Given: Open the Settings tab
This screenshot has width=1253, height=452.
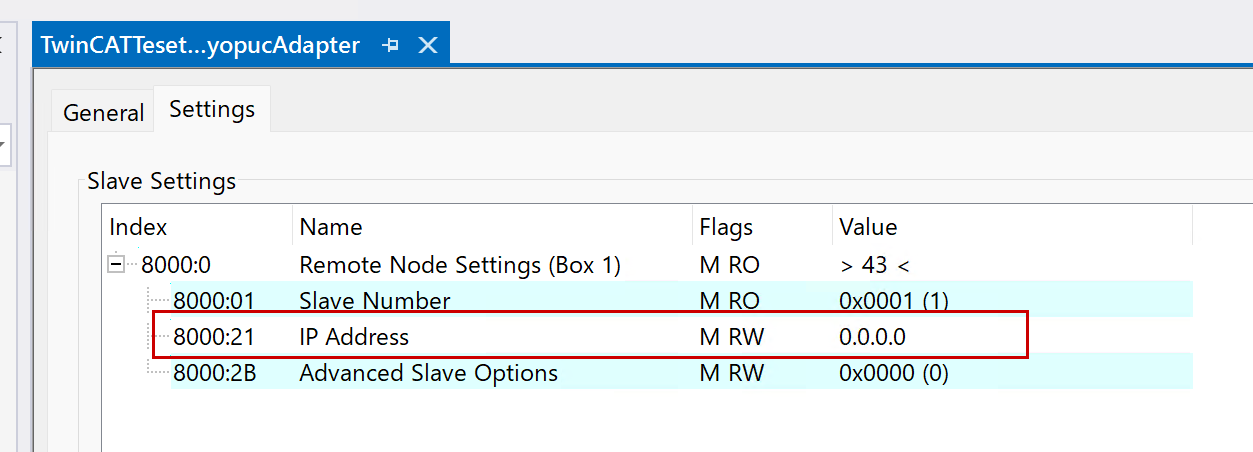Looking at the screenshot, I should point(212,109).
